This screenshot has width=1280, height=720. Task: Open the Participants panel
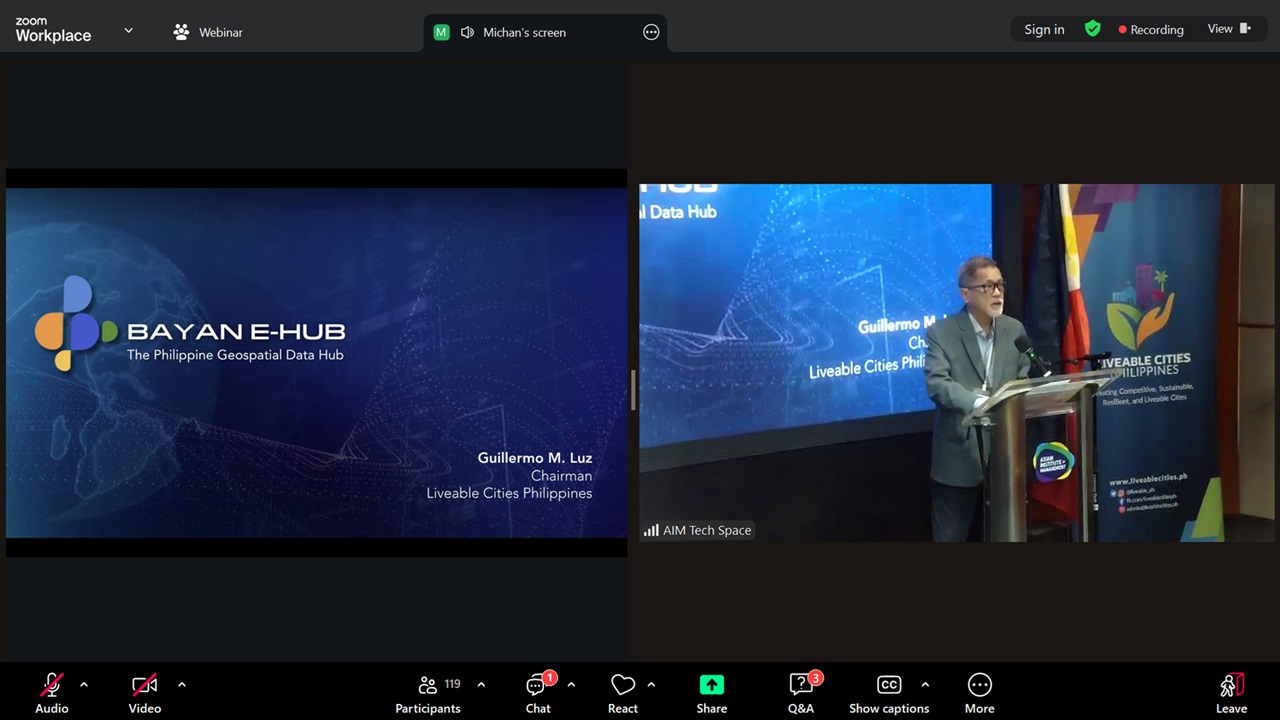[x=428, y=693]
